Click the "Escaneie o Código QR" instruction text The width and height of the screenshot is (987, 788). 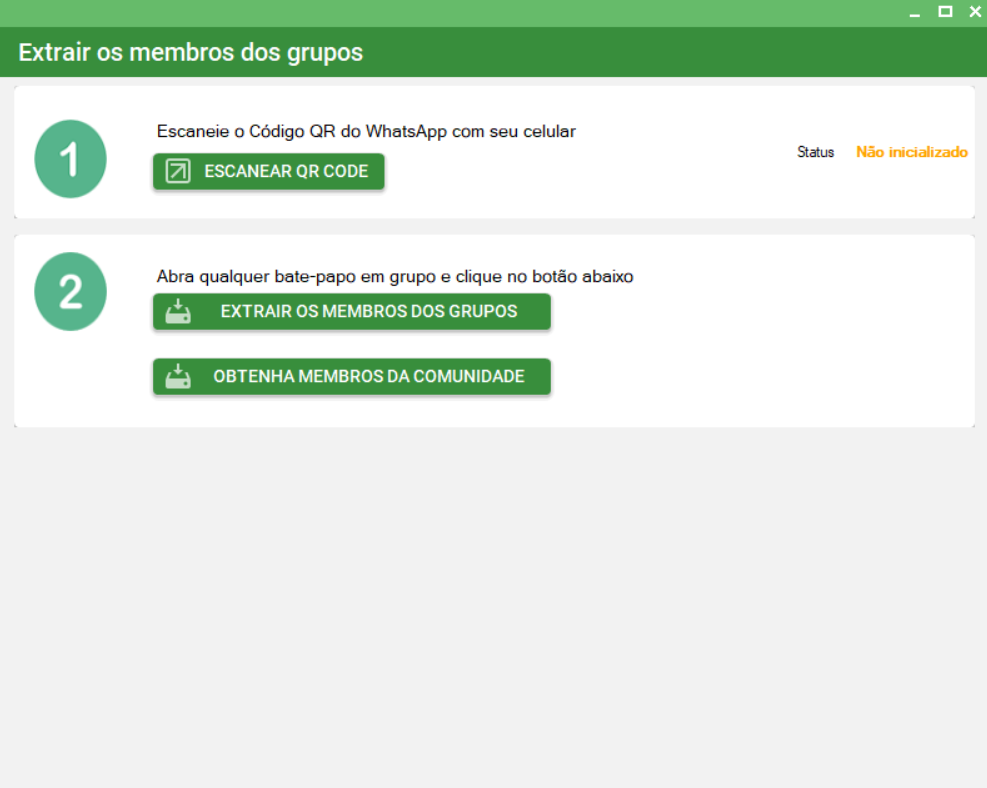pyautogui.click(x=366, y=131)
